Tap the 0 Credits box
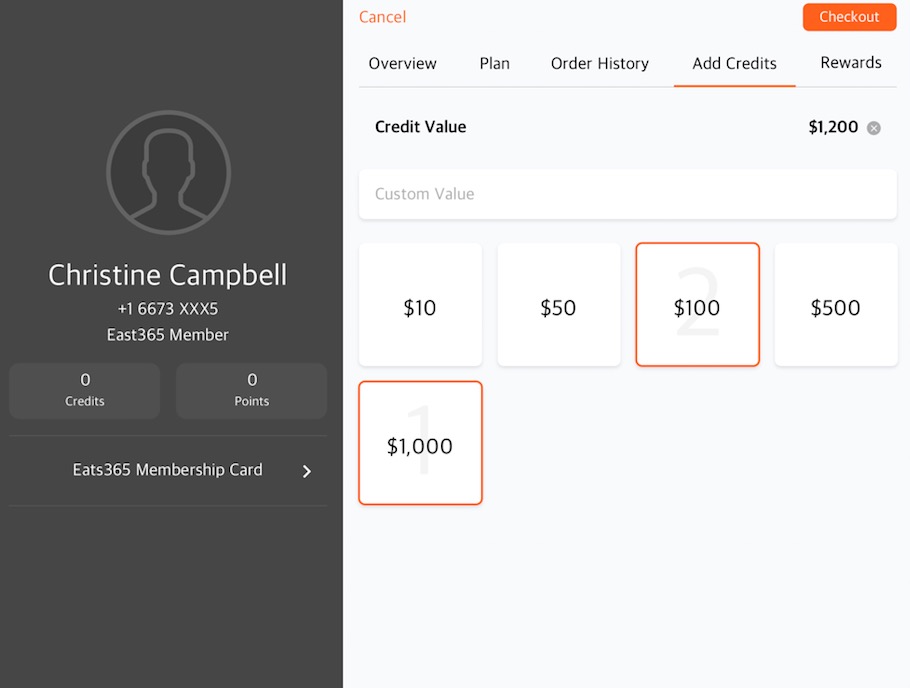The width and height of the screenshot is (910, 688). [x=85, y=391]
